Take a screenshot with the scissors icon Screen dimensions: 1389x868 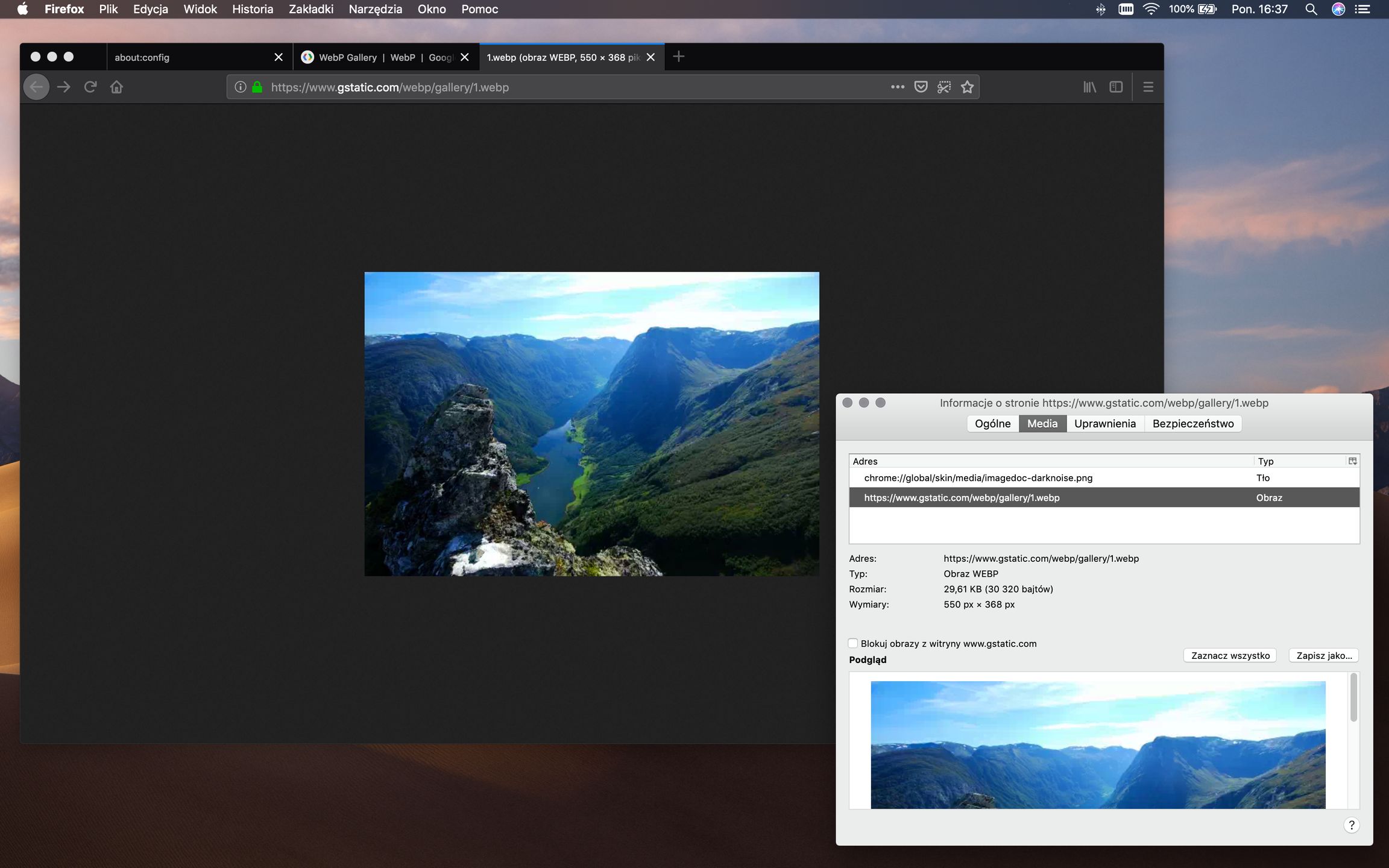(944, 87)
